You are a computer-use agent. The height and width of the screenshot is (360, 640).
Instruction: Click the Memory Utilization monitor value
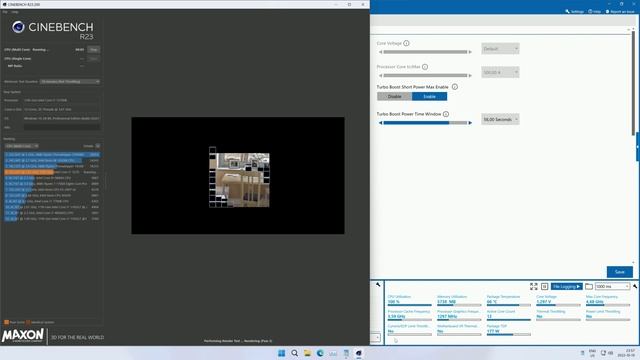click(x=446, y=302)
